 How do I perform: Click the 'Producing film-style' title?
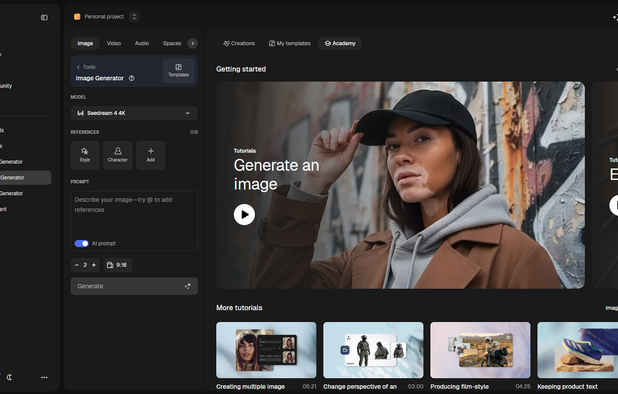pyautogui.click(x=460, y=387)
